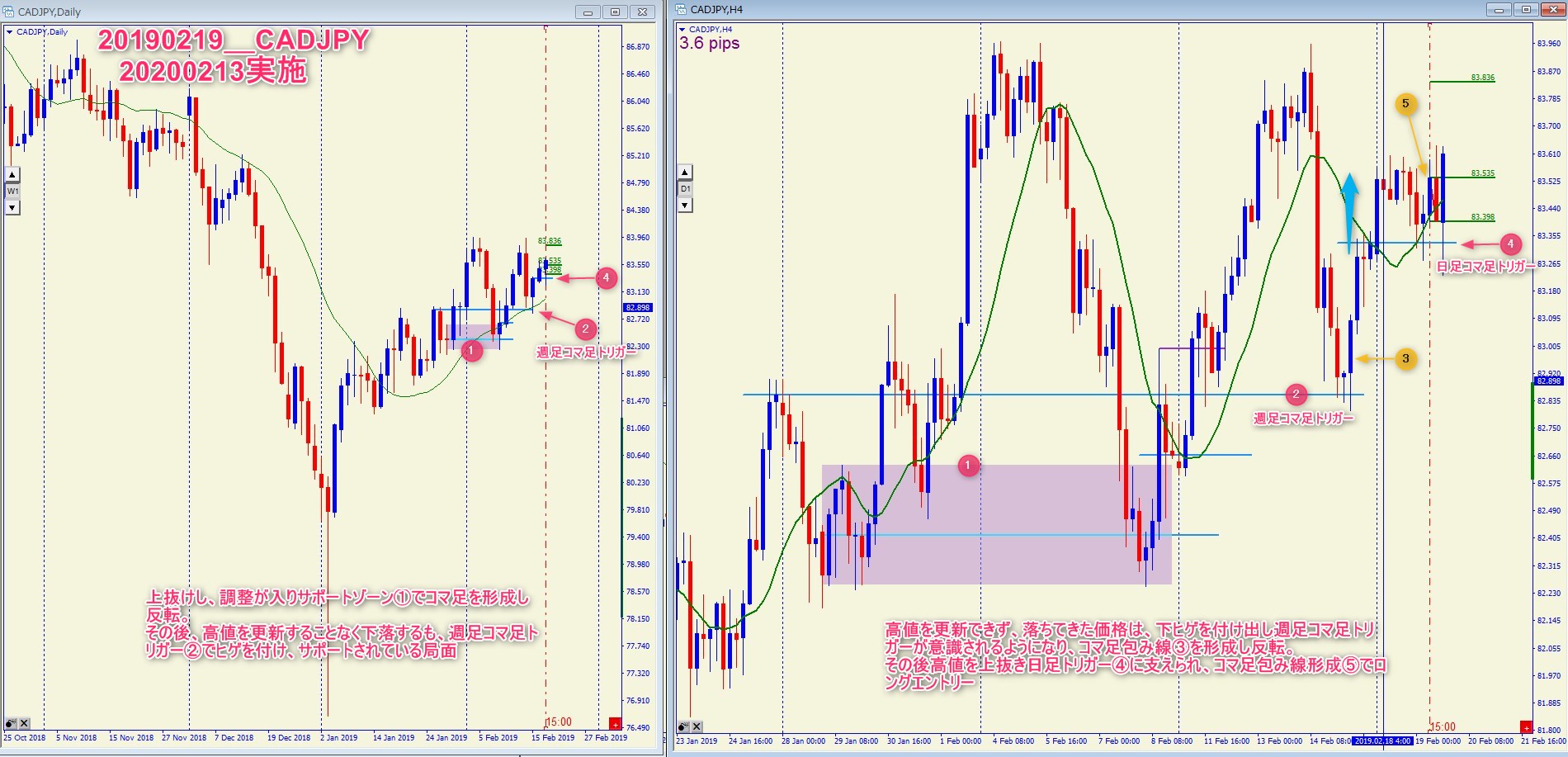Click the X icon at the Daily chart's bottom-left

pyautogui.click(x=24, y=723)
